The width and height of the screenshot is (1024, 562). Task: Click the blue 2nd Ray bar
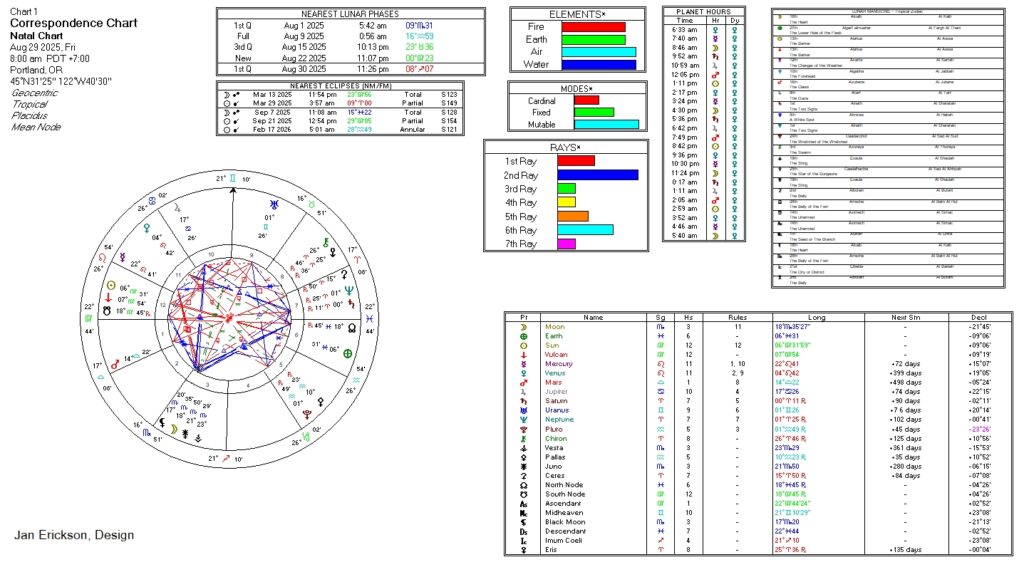click(597, 174)
